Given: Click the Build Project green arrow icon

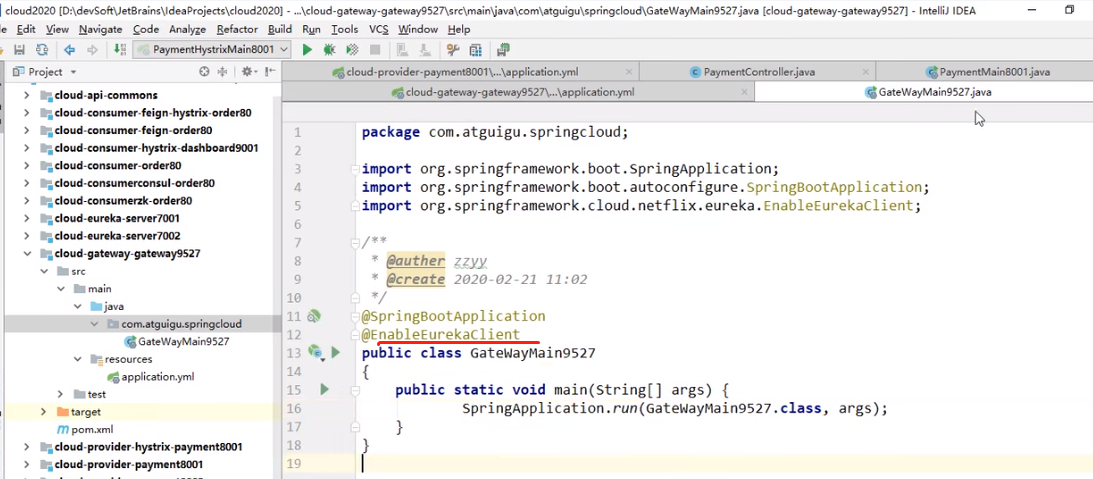Looking at the screenshot, I should (x=120, y=50).
